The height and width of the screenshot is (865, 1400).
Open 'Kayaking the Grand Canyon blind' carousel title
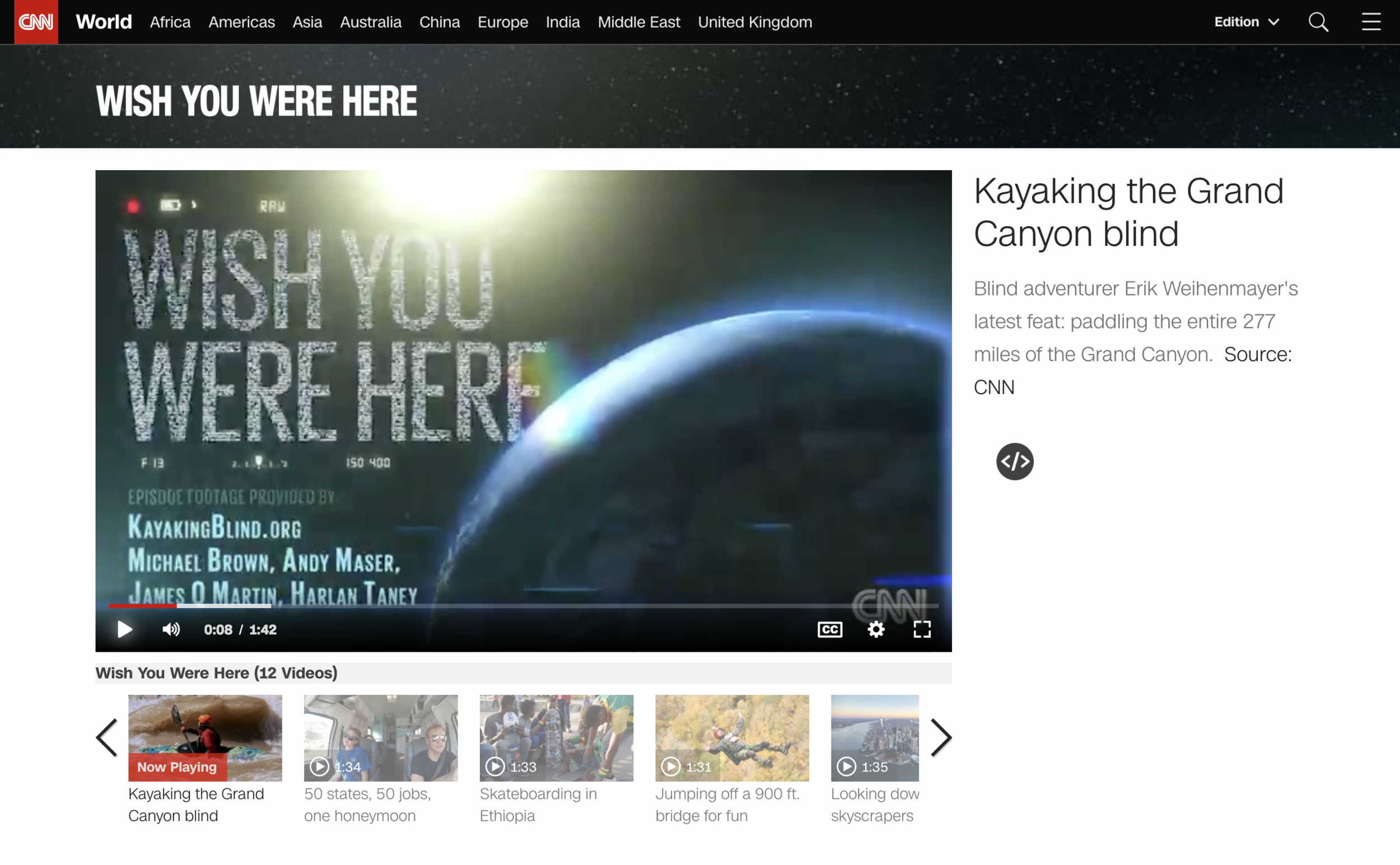pyautogui.click(x=195, y=805)
